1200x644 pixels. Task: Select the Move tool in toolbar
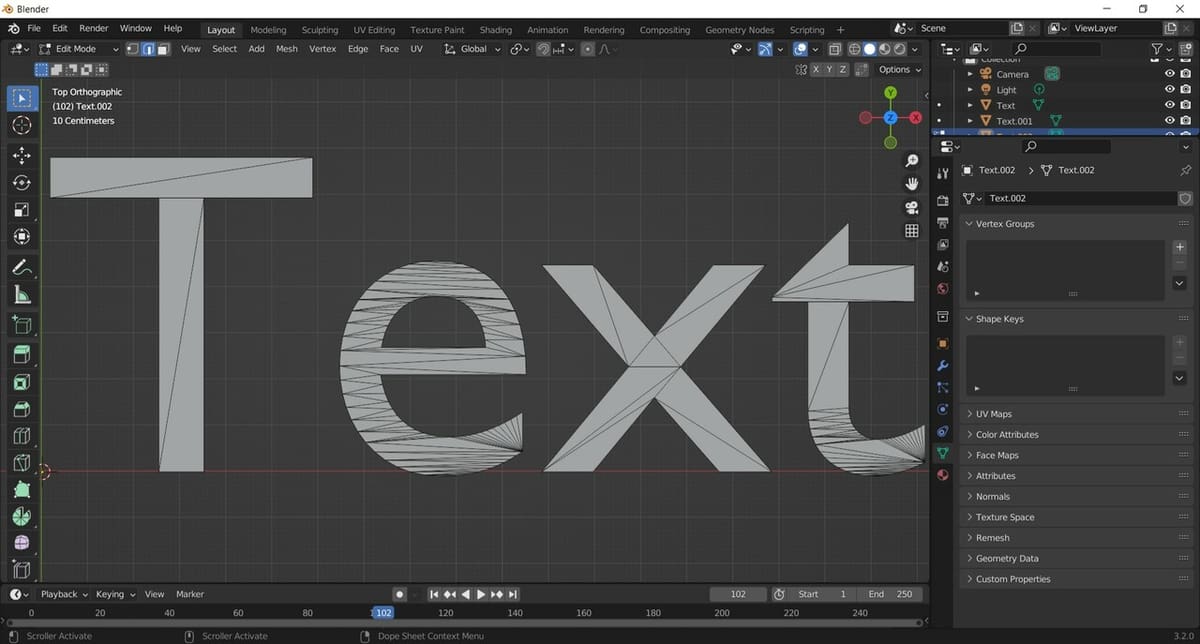22,156
